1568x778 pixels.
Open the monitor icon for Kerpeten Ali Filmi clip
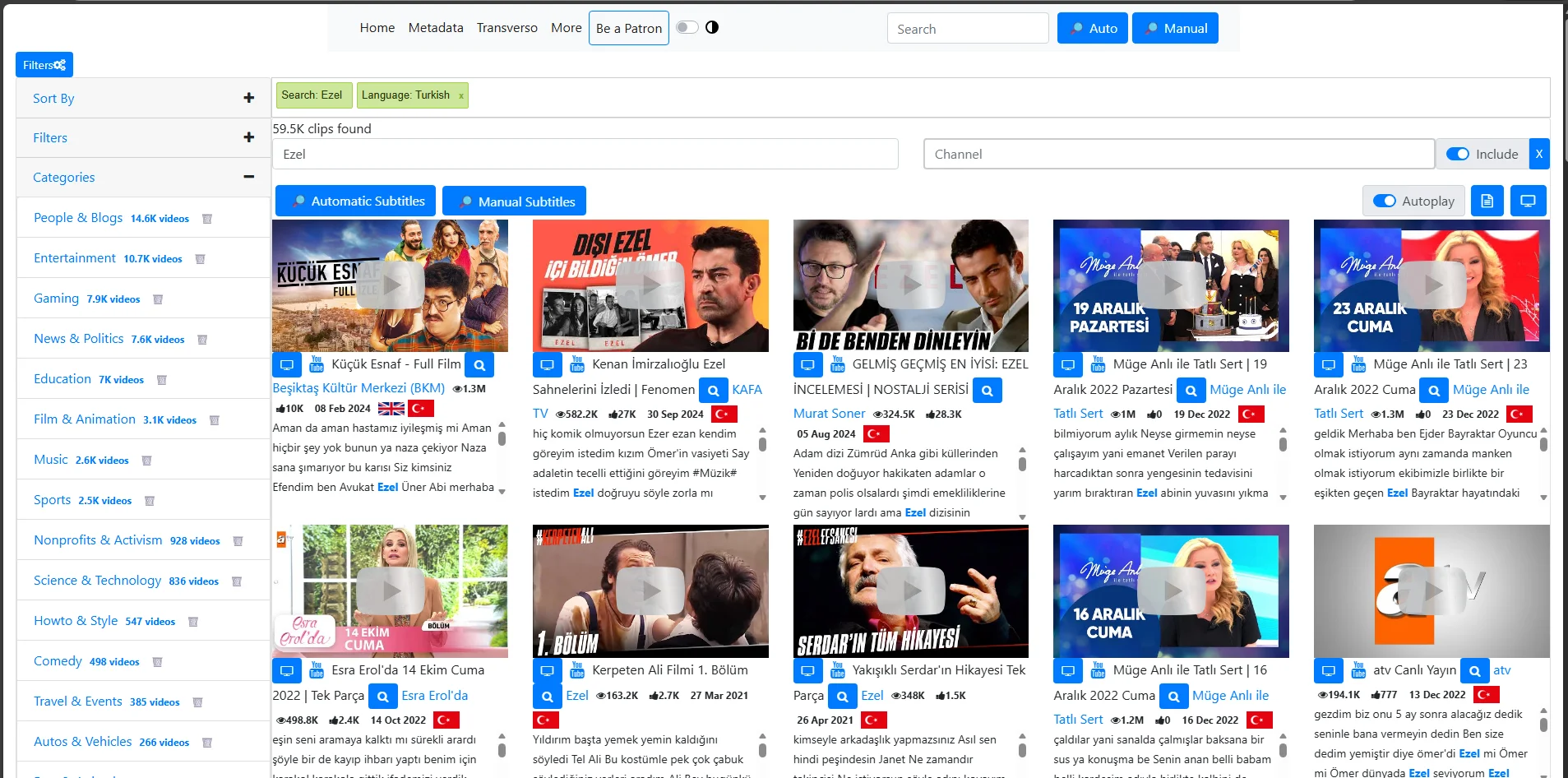coord(548,670)
